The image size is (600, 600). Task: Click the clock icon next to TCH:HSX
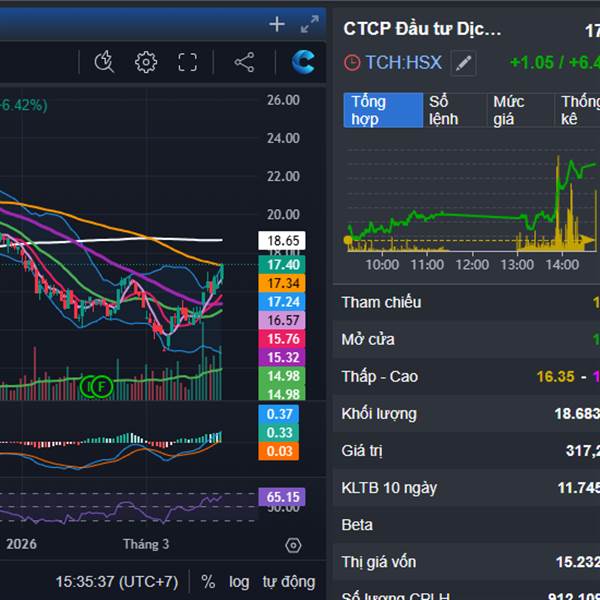(352, 62)
